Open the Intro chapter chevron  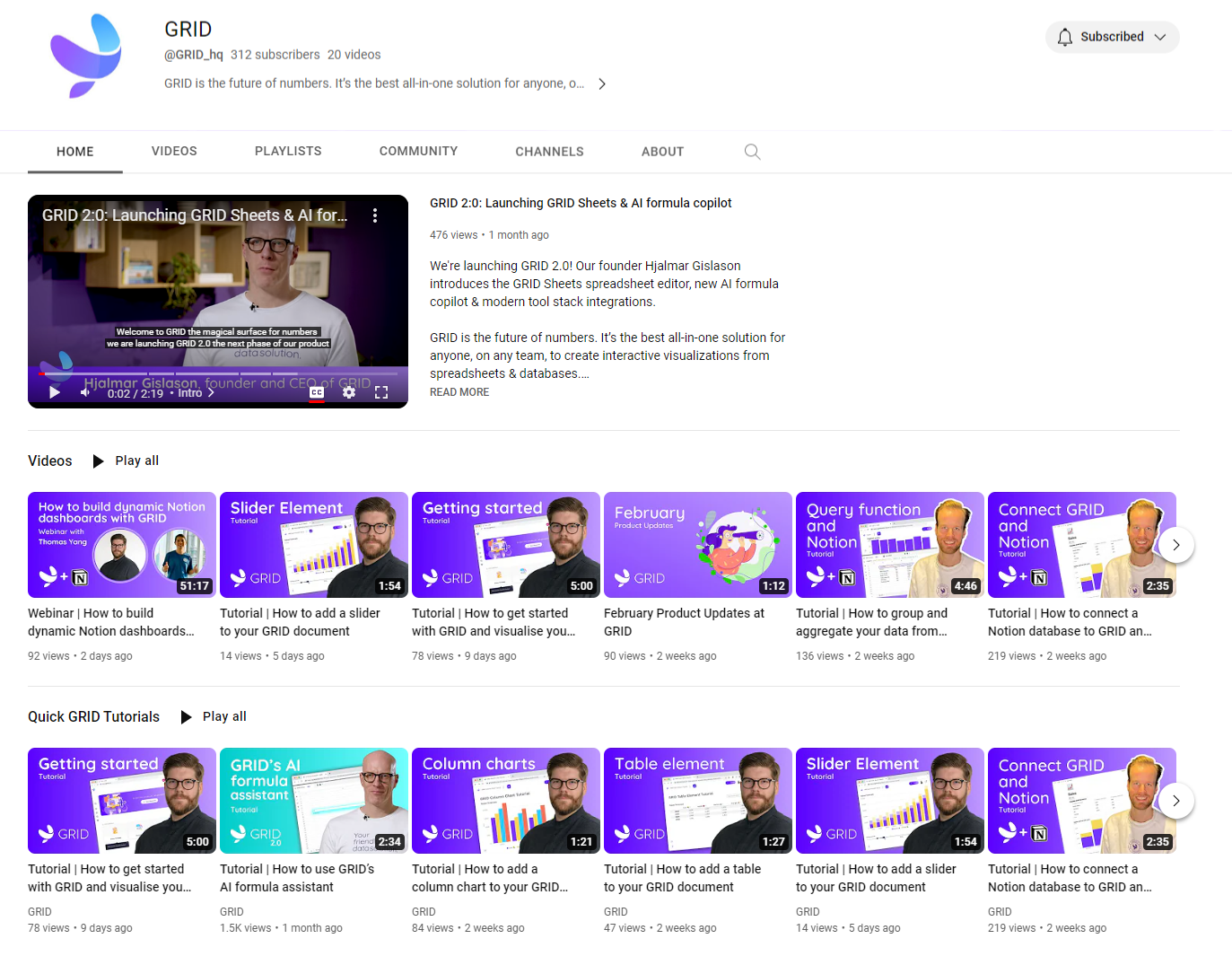point(212,392)
